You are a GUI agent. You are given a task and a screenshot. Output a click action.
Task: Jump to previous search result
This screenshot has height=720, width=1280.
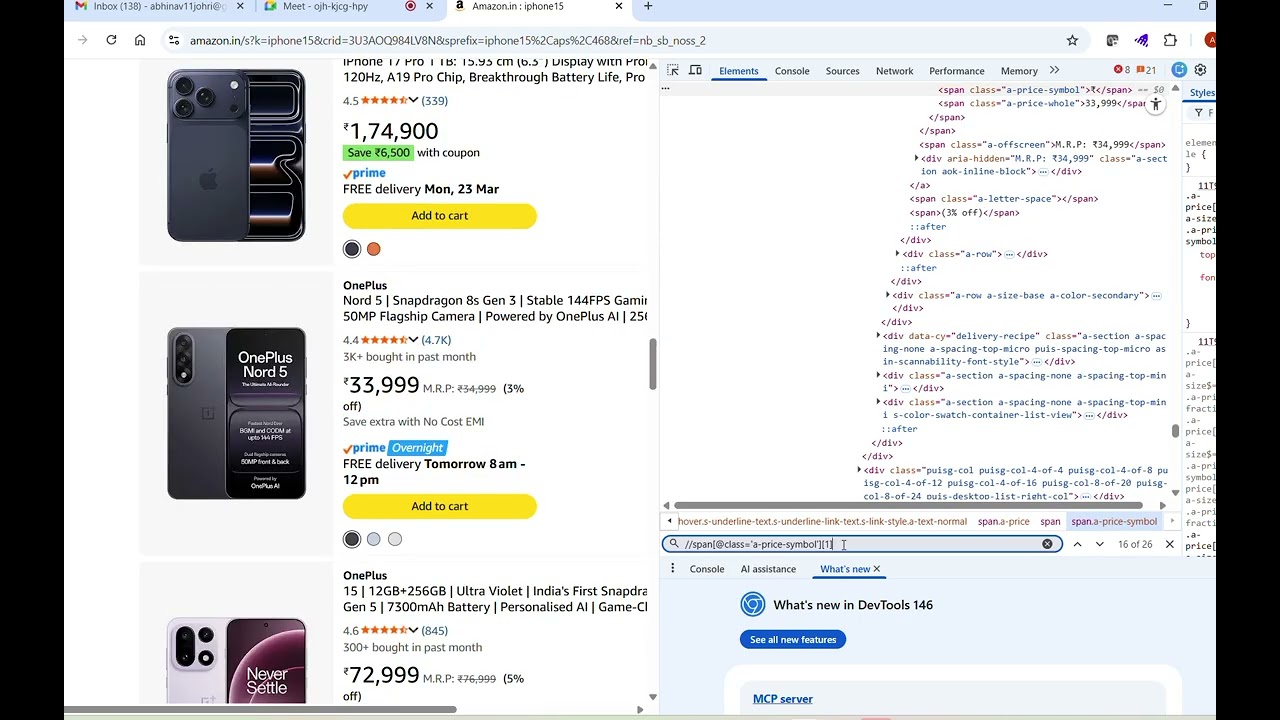point(1077,544)
